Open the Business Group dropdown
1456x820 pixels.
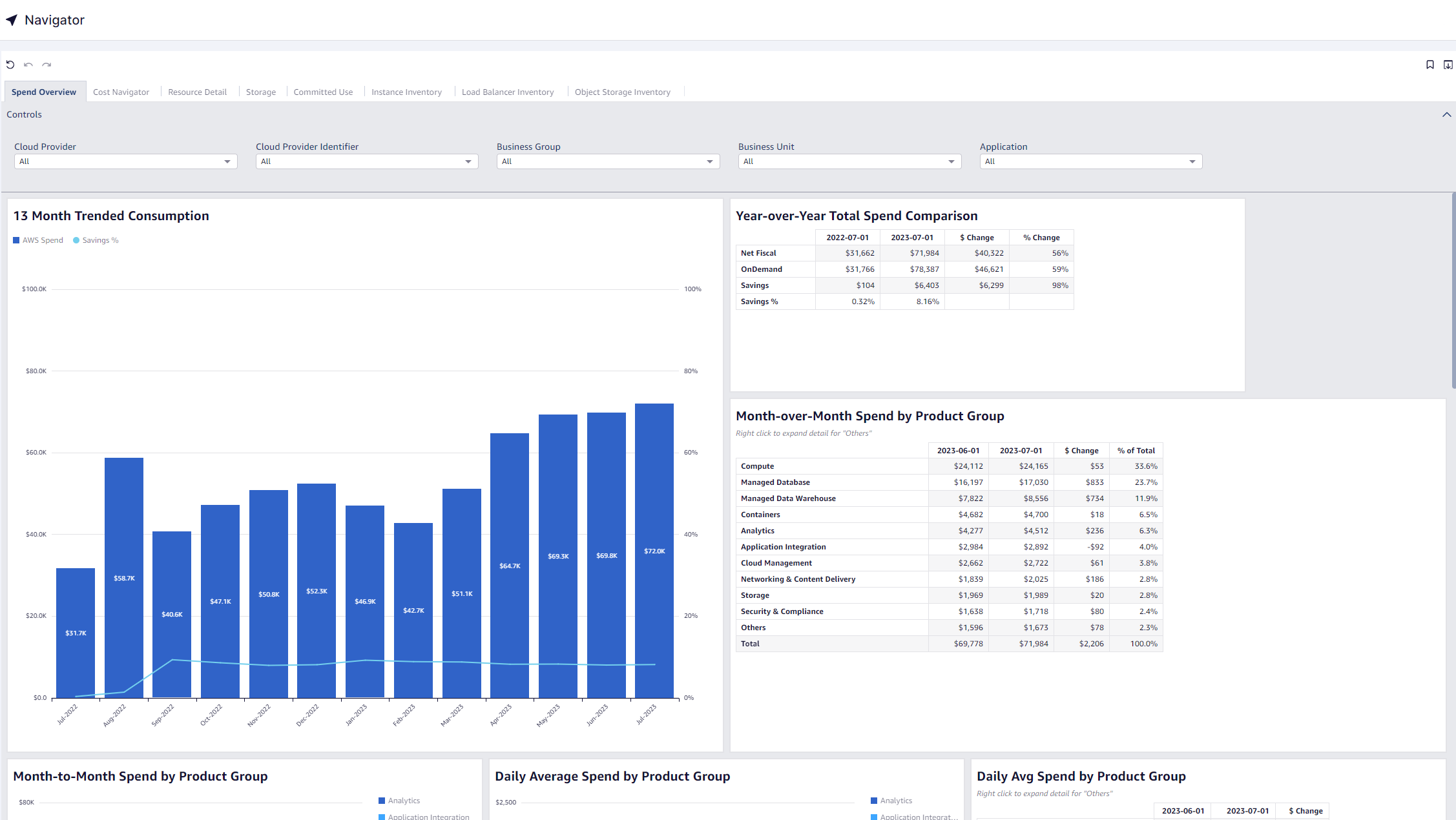pos(608,161)
